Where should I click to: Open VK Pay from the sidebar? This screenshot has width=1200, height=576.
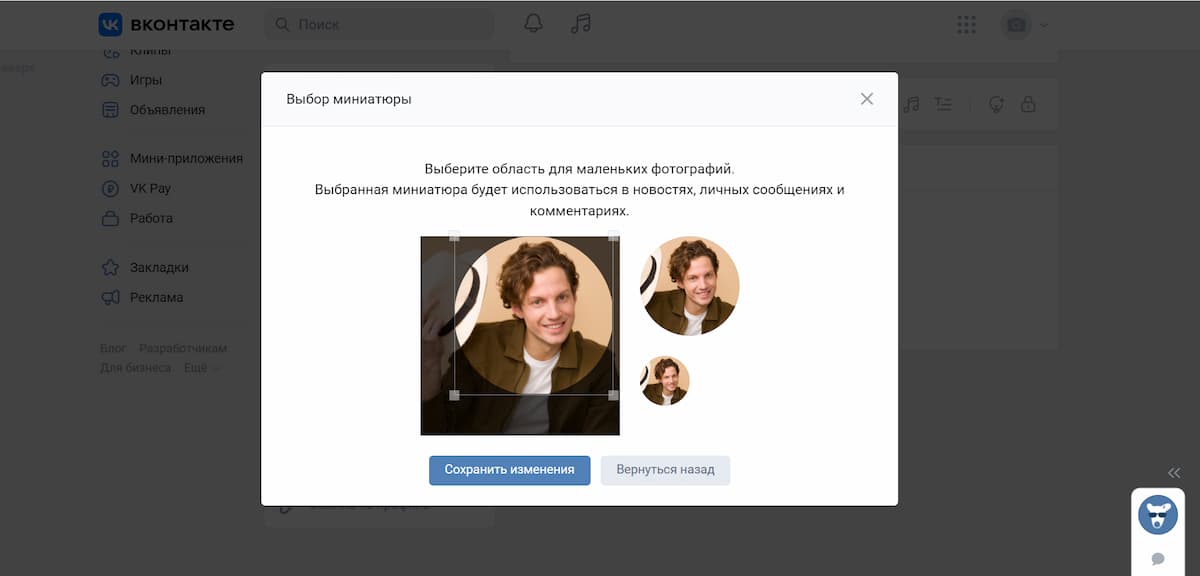click(110, 188)
